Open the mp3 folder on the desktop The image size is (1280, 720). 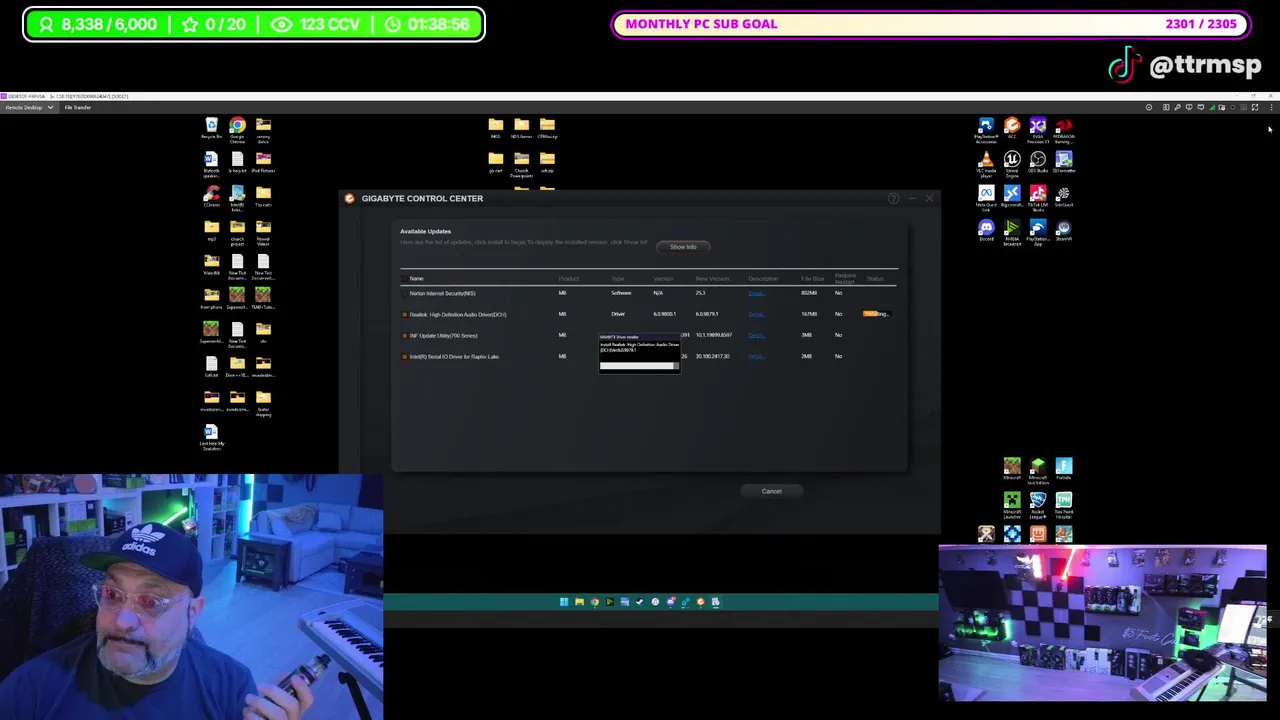[x=211, y=231]
